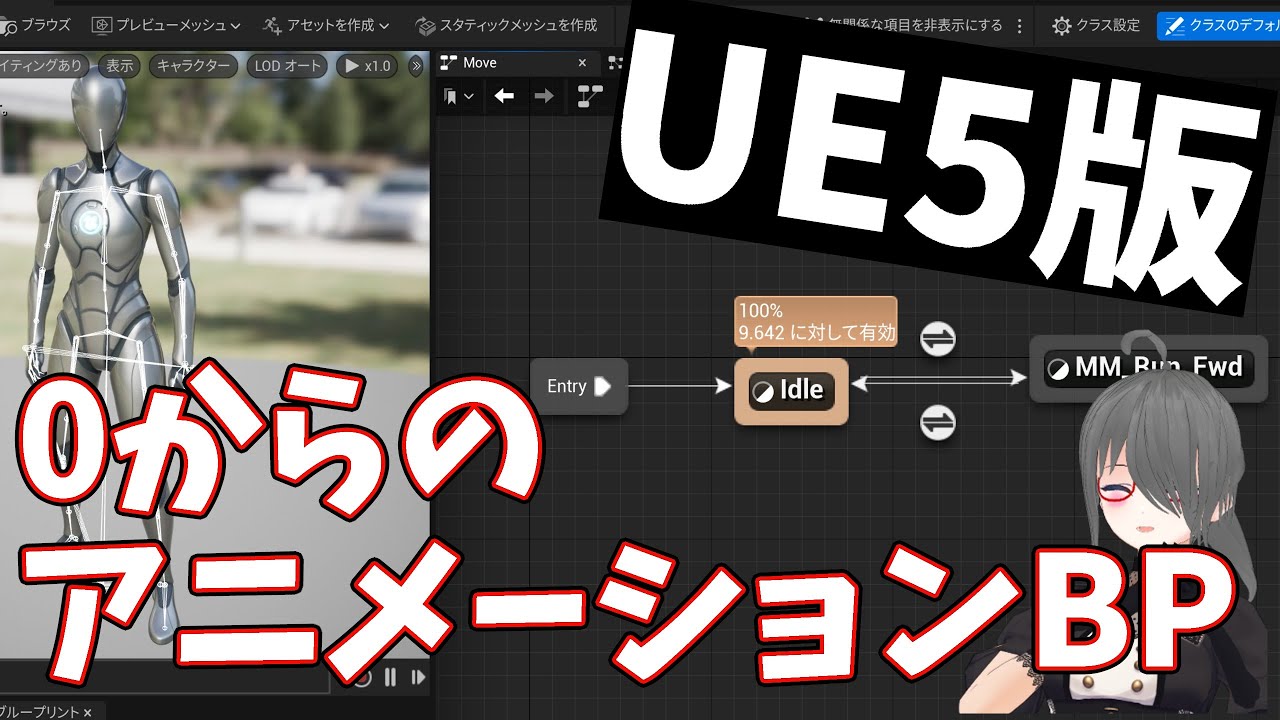Open the ブラウズ content browser button
The height and width of the screenshot is (720, 1280).
[36, 25]
